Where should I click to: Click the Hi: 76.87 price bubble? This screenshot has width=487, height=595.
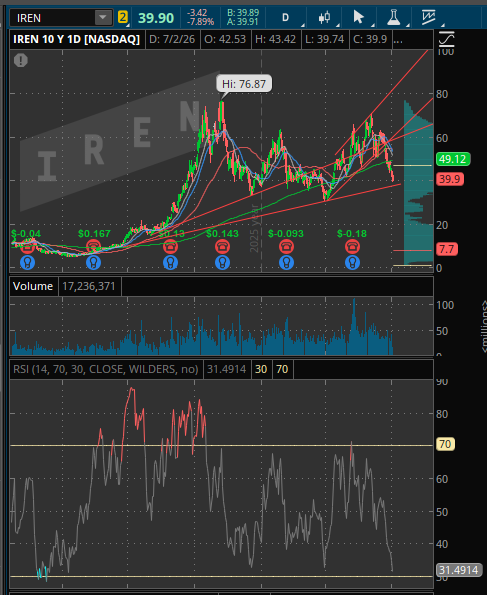click(244, 84)
